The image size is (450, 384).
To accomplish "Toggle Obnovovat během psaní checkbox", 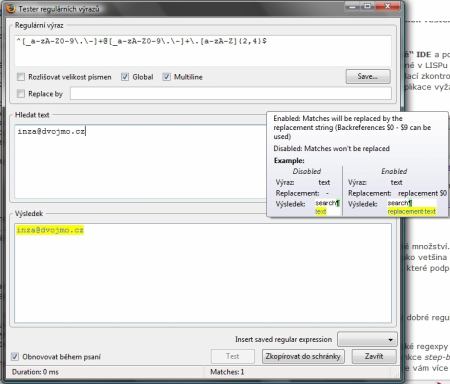I will coord(15,357).
